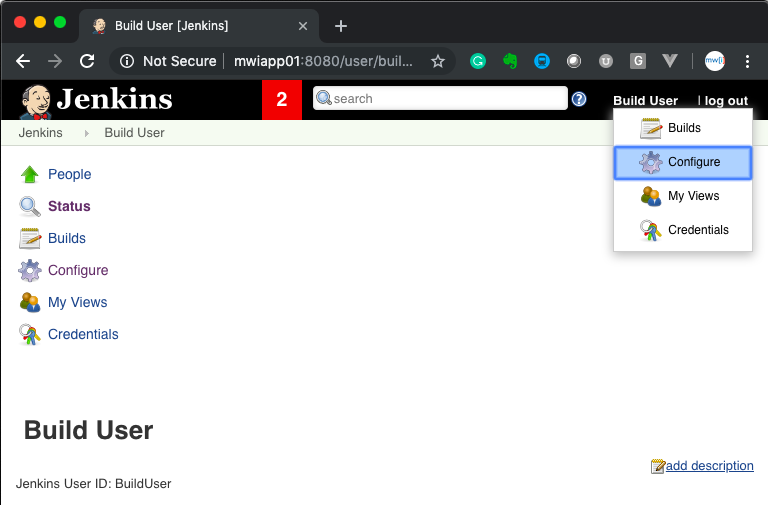Click the browser address bar URL
Image resolution: width=768 pixels, height=505 pixels.
pos(323,61)
